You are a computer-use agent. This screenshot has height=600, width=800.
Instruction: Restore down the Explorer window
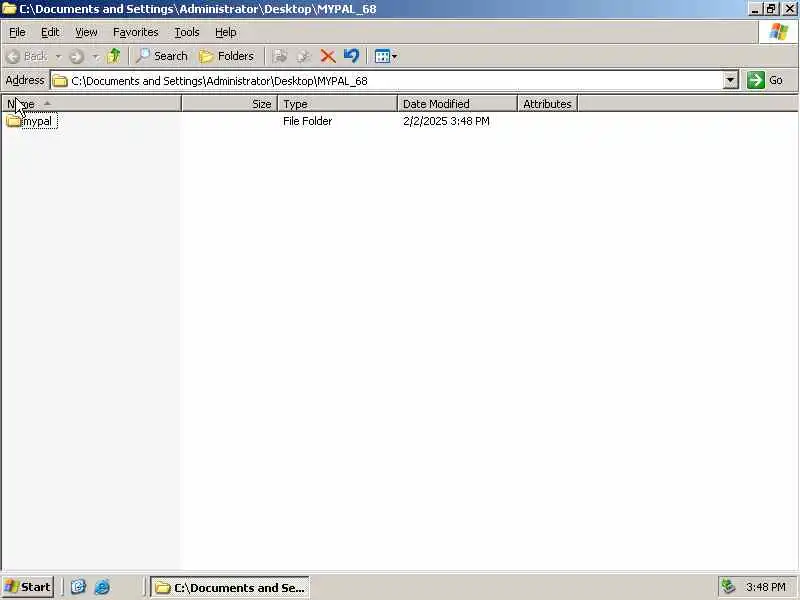pyautogui.click(x=771, y=9)
